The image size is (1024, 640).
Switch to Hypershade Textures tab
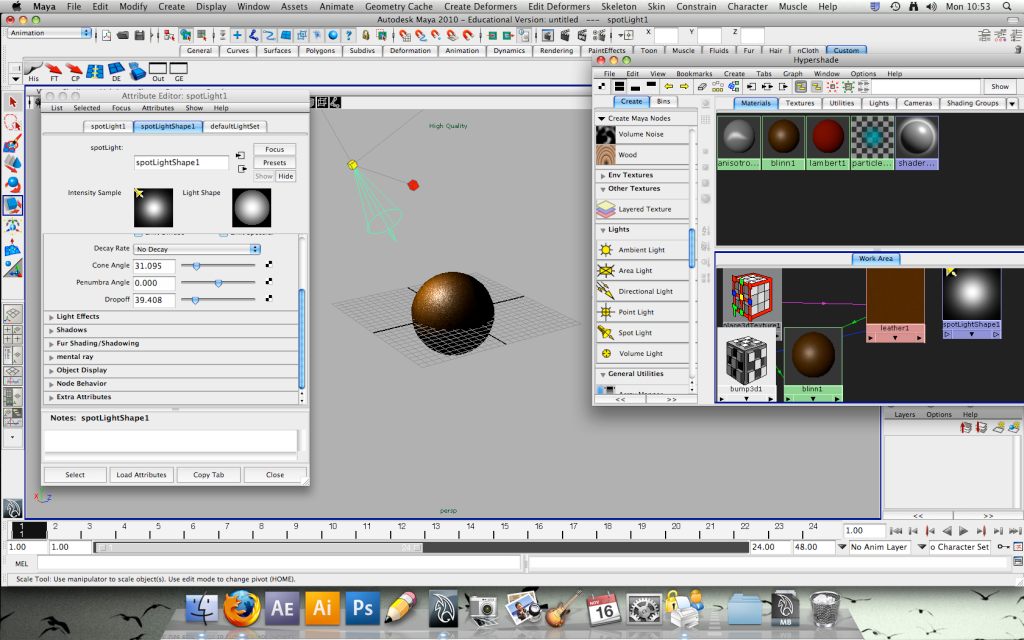click(x=800, y=103)
